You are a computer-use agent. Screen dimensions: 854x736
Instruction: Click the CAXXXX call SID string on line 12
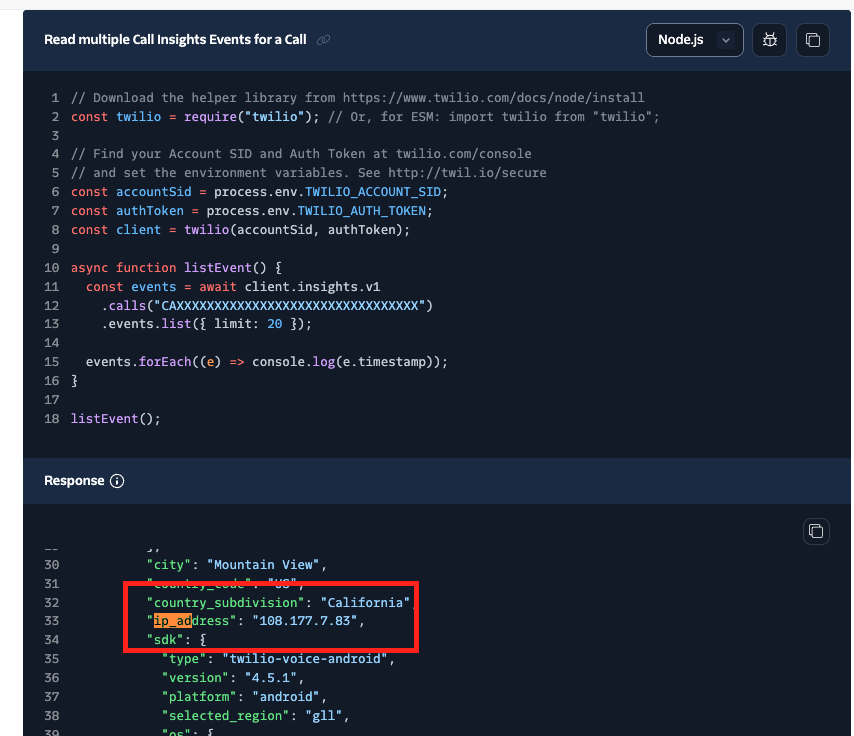(290, 306)
